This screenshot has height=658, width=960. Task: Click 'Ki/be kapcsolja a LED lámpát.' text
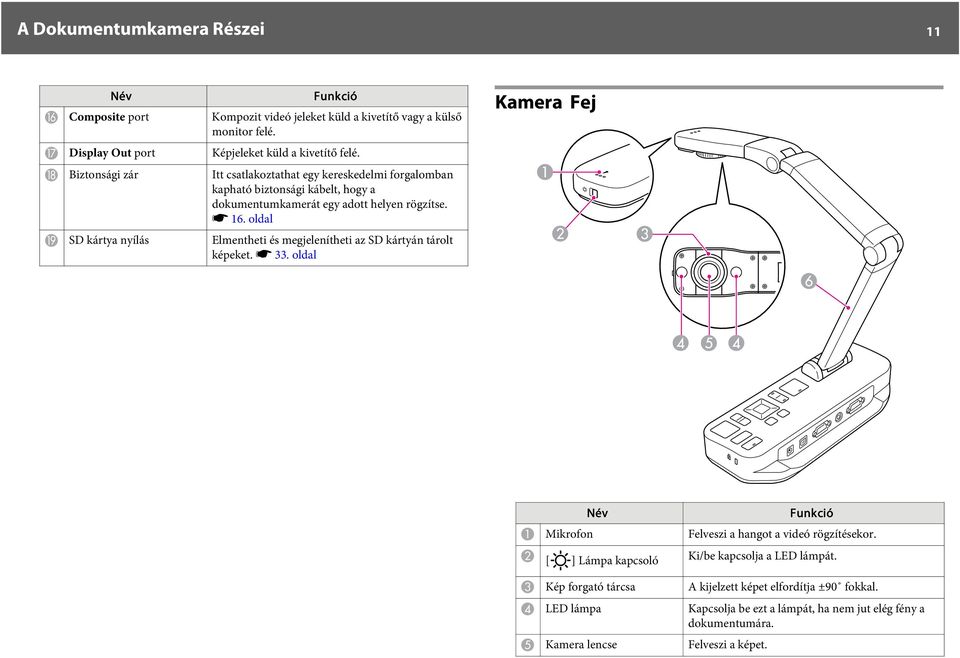point(762,556)
